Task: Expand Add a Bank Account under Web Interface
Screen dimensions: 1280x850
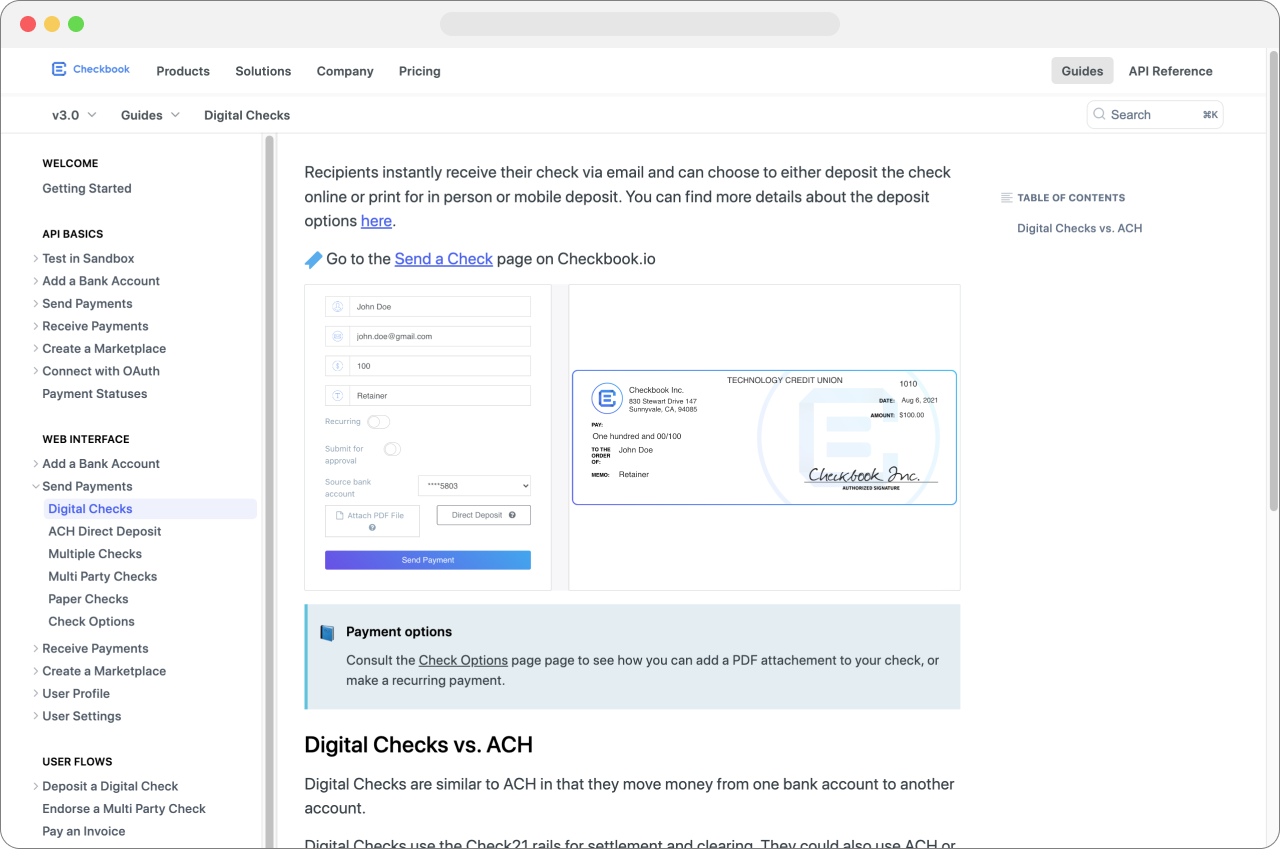Action: (36, 464)
